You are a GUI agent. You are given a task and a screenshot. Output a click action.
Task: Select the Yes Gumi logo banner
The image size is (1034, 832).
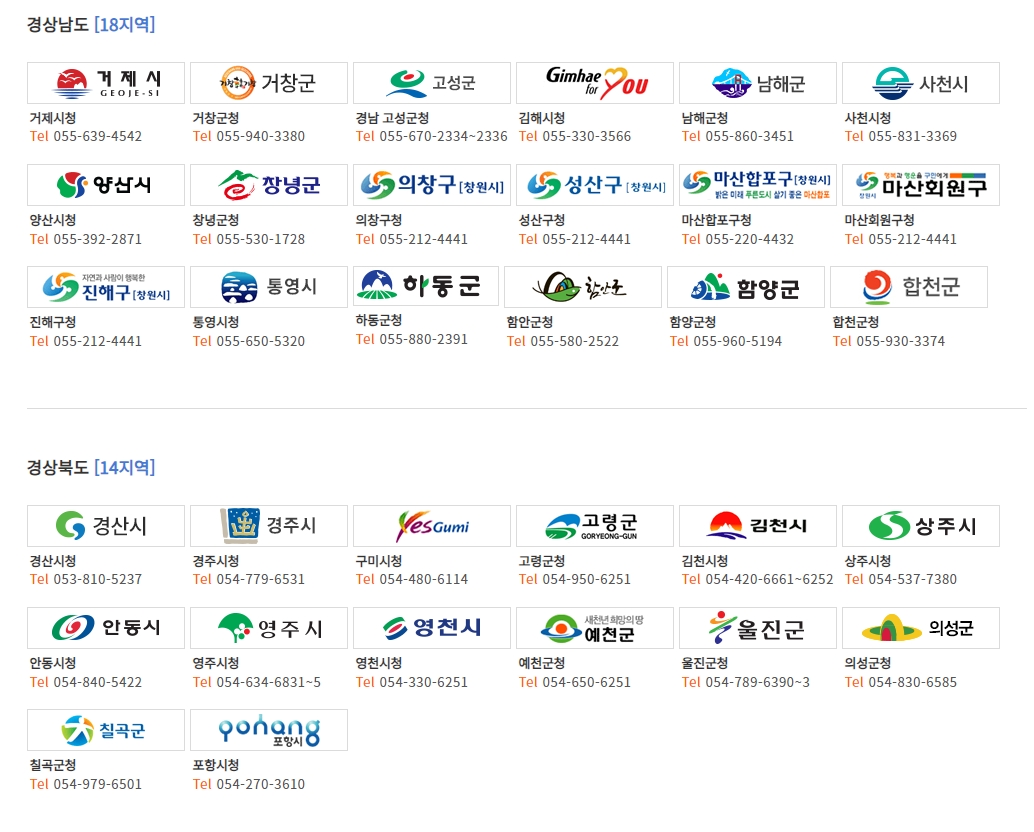click(x=432, y=526)
